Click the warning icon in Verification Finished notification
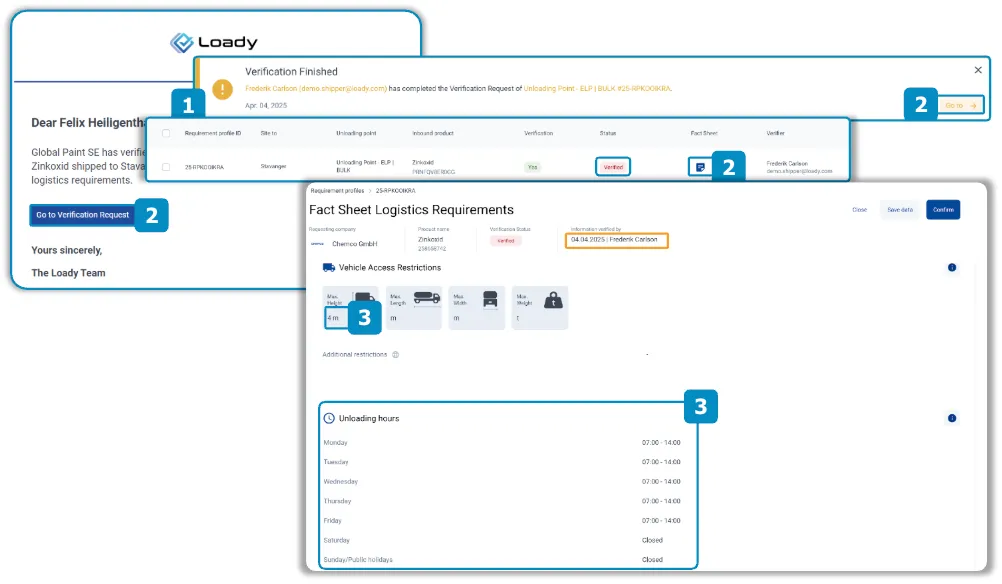 pos(222,89)
